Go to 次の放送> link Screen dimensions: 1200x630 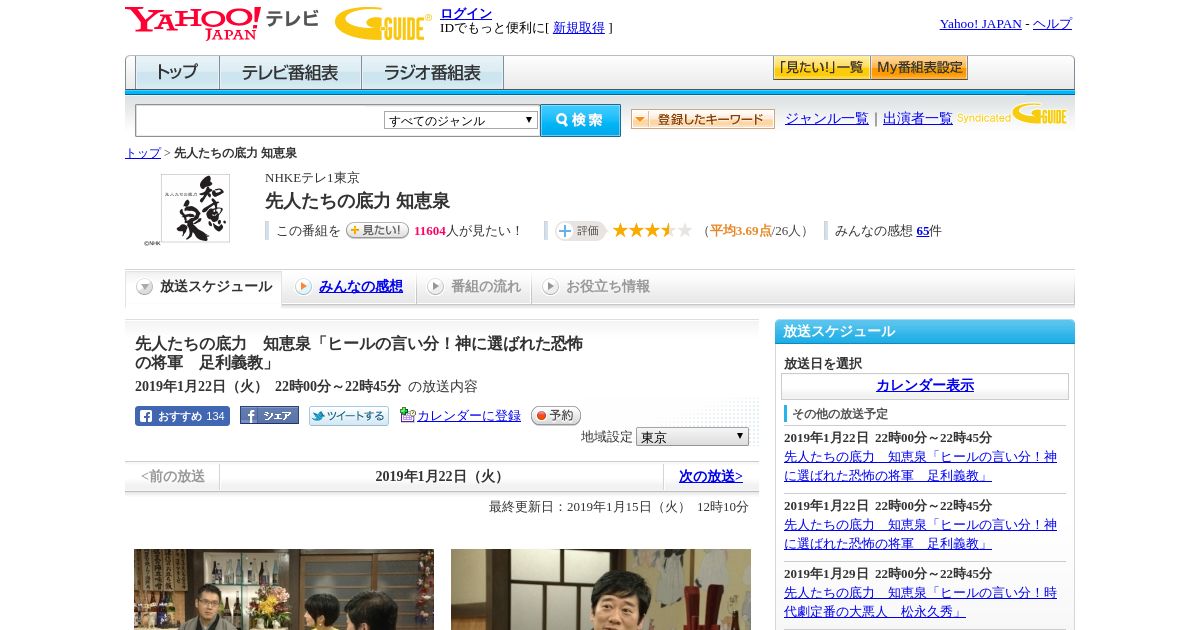pyautogui.click(x=711, y=477)
